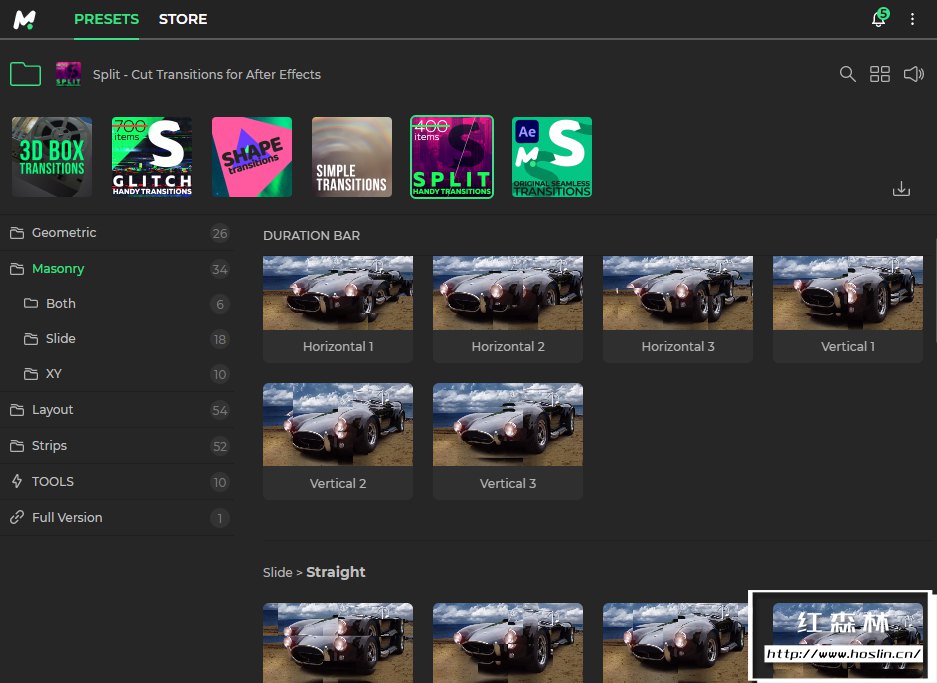Click the Slide > Straight section heading
937x683 pixels.
pos(314,572)
